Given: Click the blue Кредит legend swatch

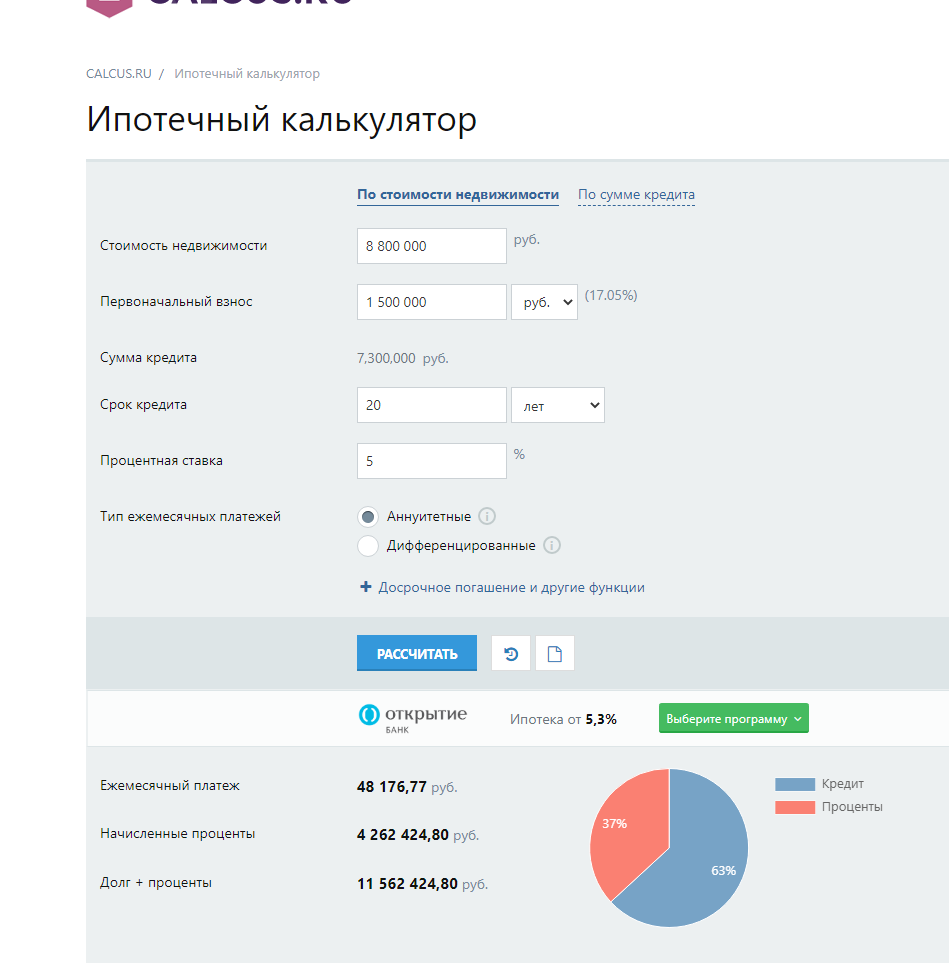Looking at the screenshot, I should (795, 784).
